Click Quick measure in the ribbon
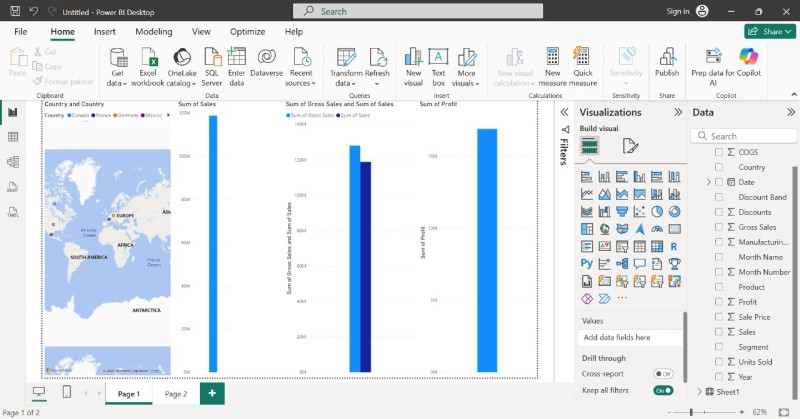Viewport: 800px width, 419px height. coord(581,58)
